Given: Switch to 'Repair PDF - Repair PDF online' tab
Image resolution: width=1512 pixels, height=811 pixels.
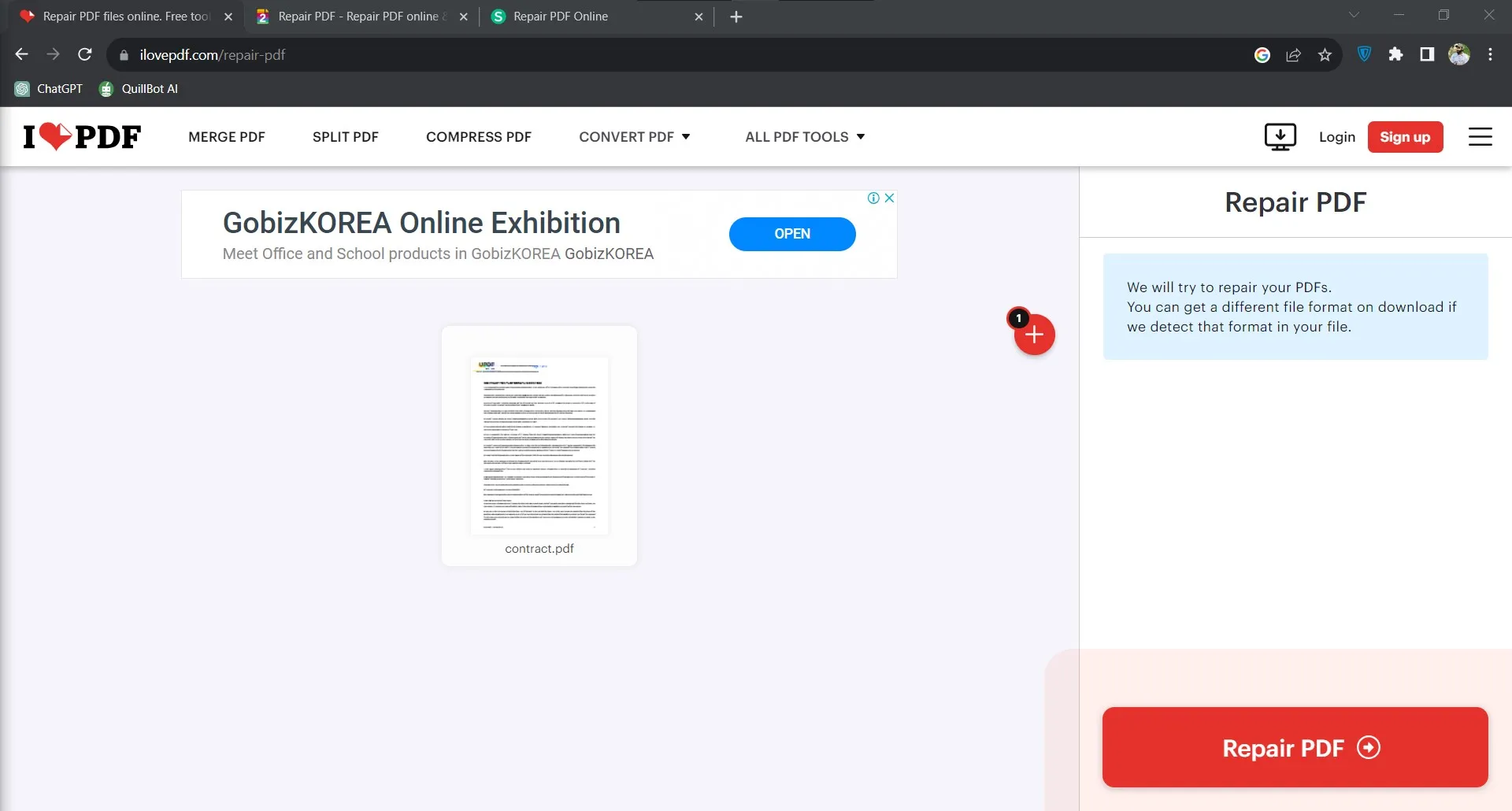Looking at the screenshot, I should [x=361, y=17].
